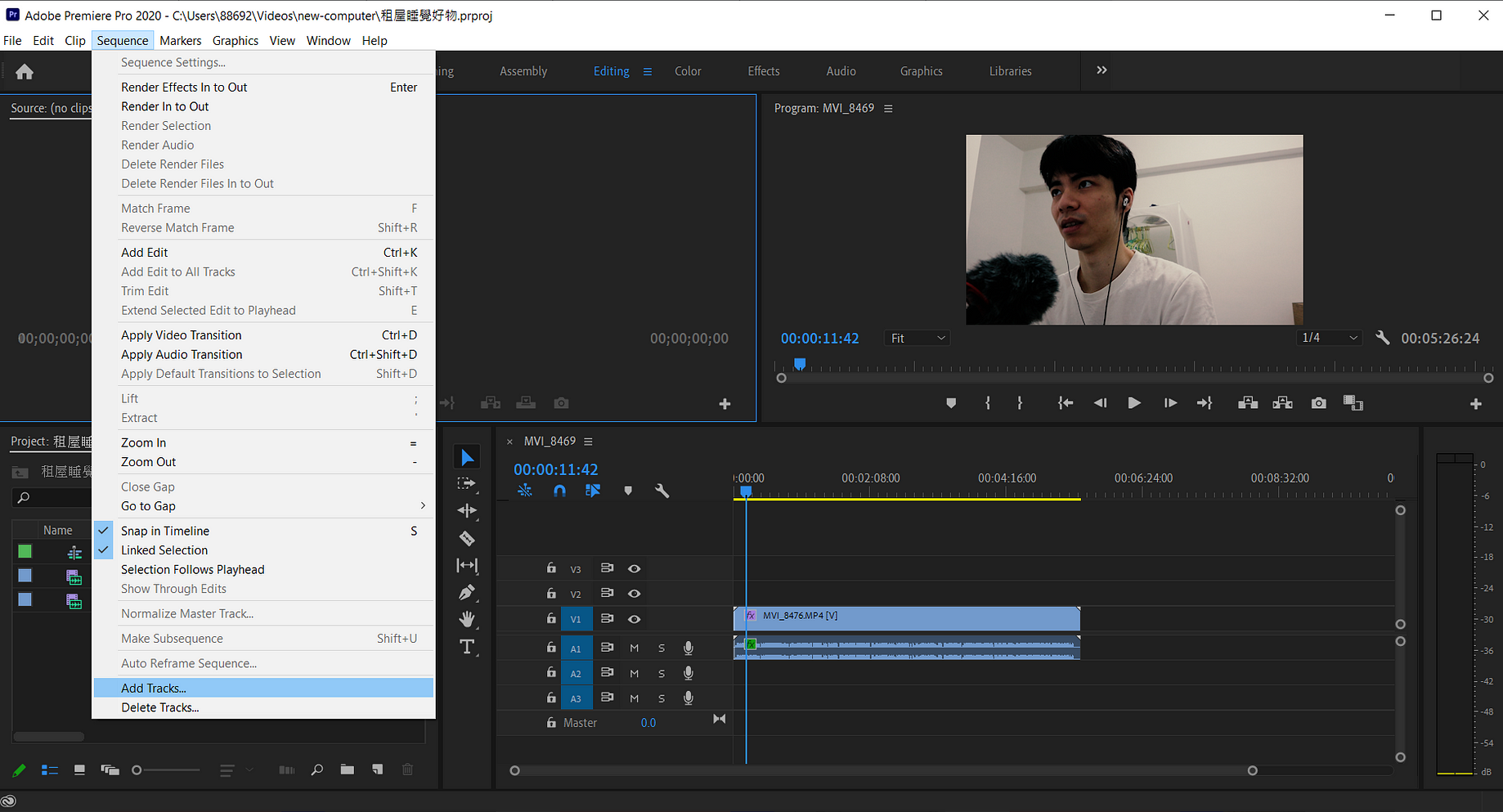Step forward one frame
This screenshot has width=1503, height=812.
[x=1170, y=403]
